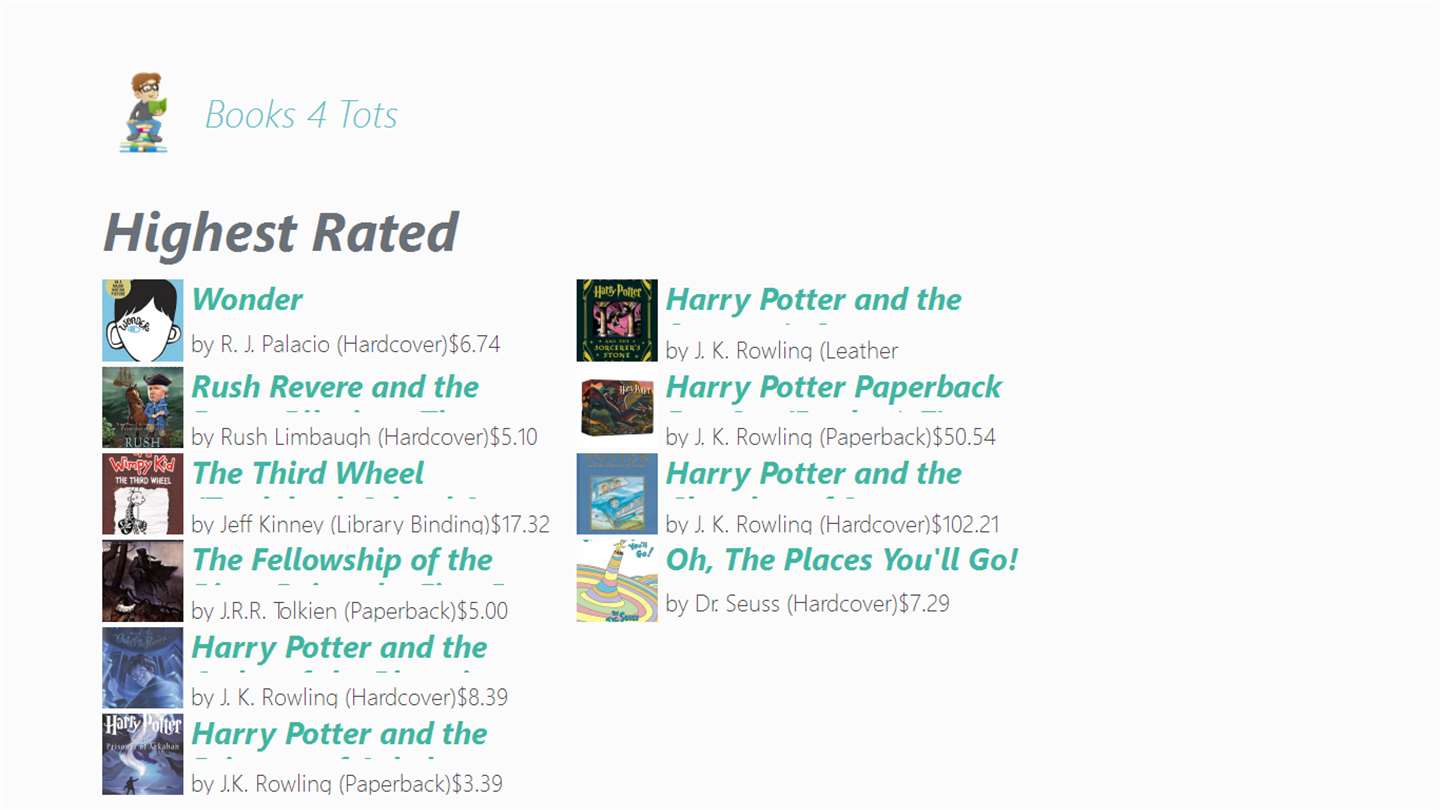
Task: Open The Fellowship of the Ring cover
Action: pyautogui.click(x=142, y=581)
